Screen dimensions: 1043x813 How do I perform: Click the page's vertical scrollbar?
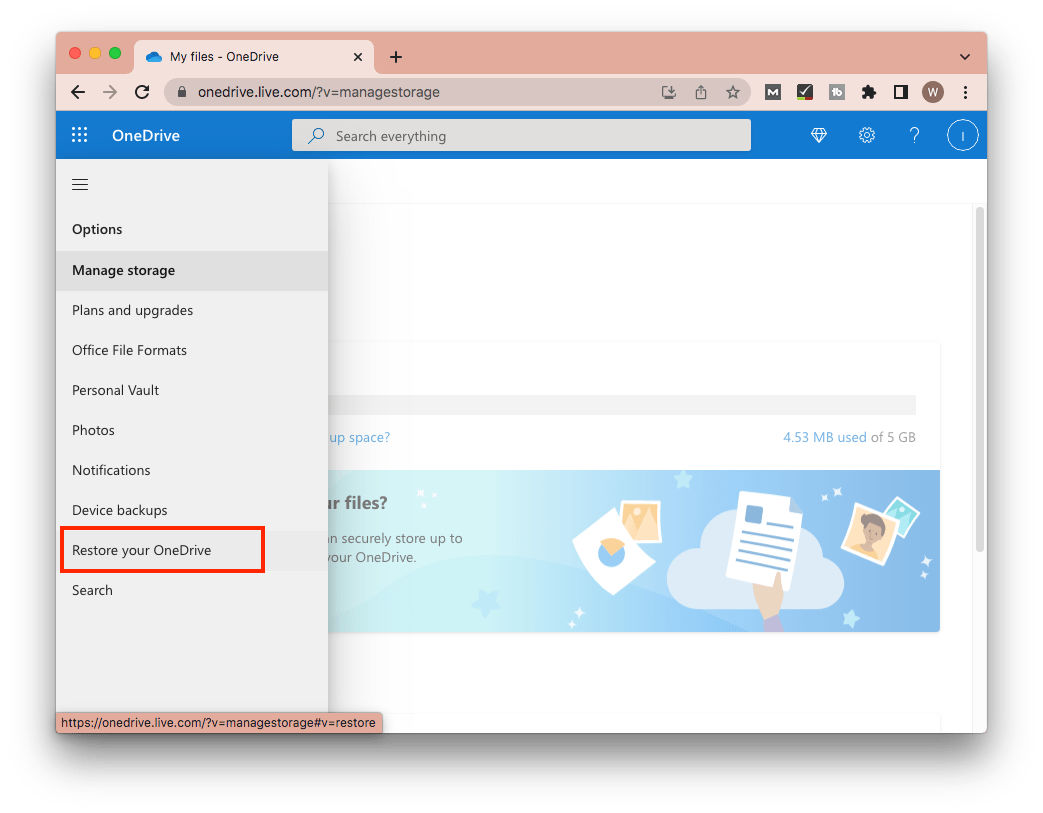click(x=980, y=380)
